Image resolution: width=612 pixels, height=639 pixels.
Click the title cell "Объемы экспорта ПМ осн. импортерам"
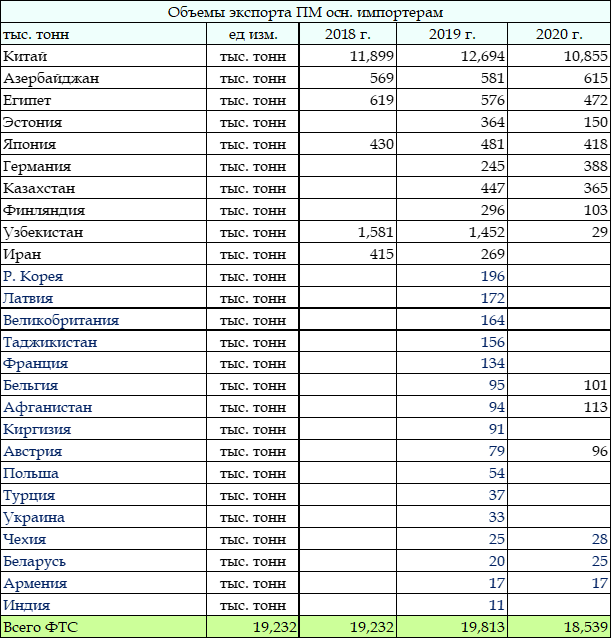[306, 12]
